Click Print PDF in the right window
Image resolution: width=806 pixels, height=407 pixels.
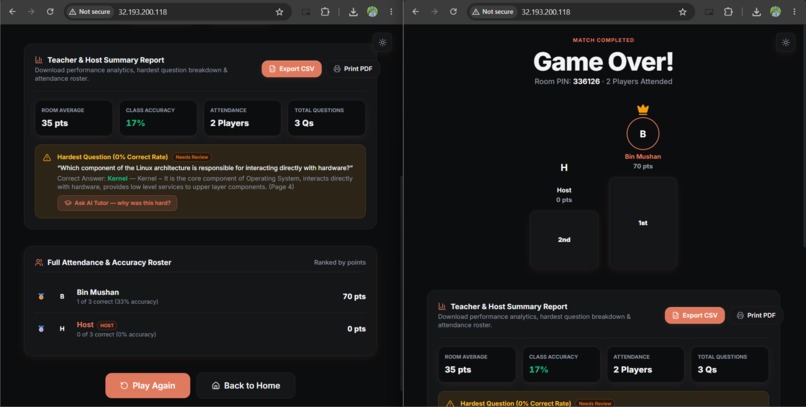(756, 315)
